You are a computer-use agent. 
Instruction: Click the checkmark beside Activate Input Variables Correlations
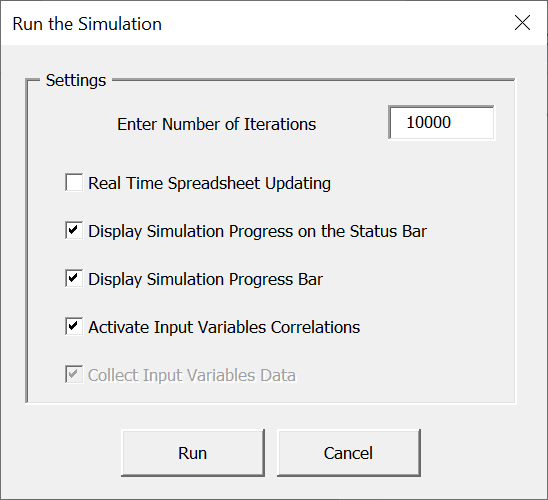73,326
